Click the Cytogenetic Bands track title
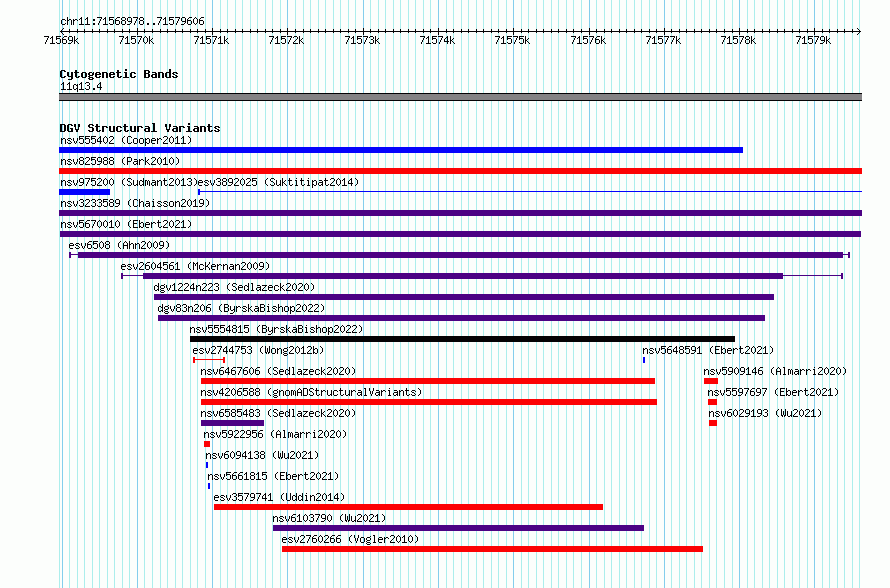 (x=119, y=74)
